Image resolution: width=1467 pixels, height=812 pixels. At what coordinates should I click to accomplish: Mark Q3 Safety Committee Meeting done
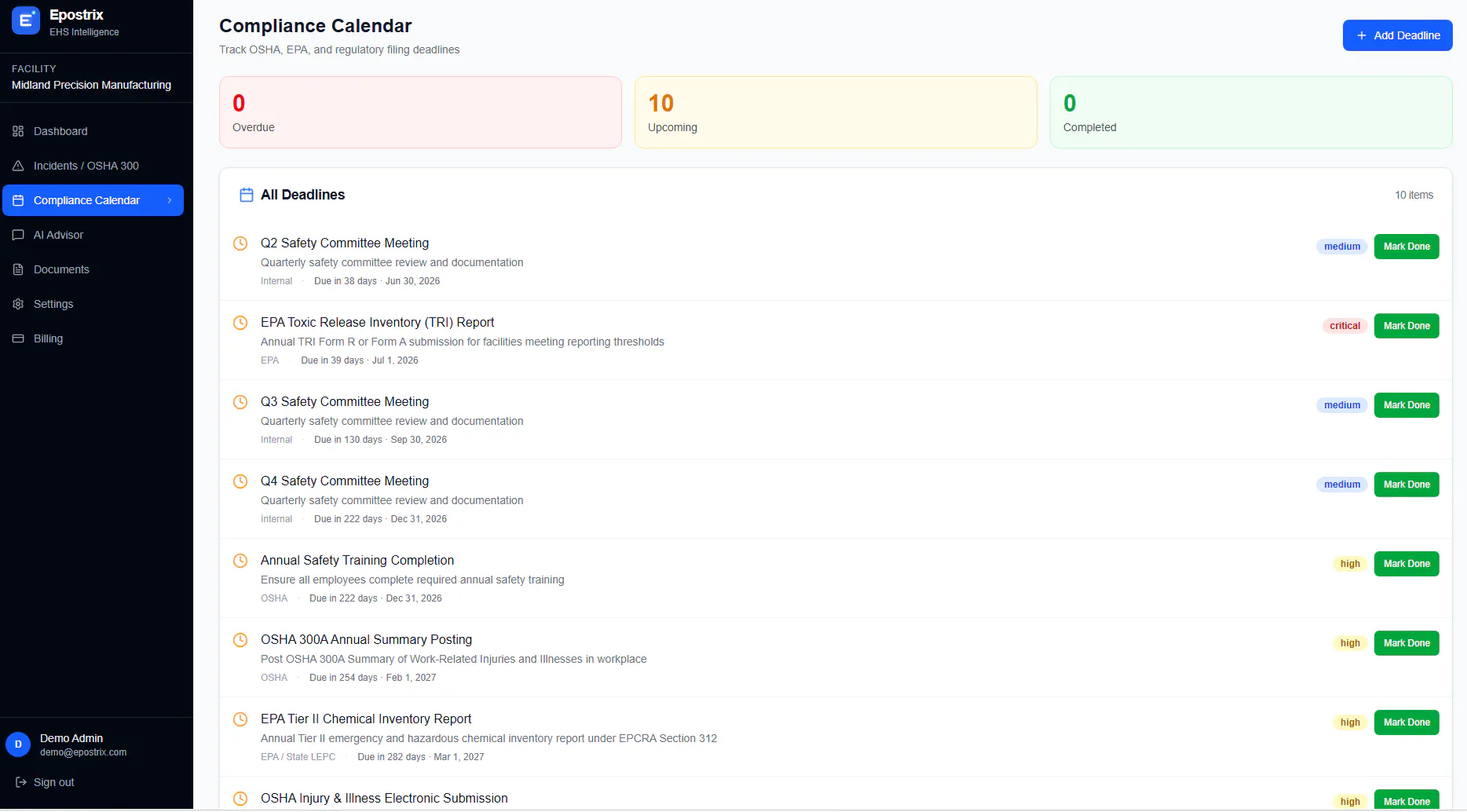coord(1407,405)
